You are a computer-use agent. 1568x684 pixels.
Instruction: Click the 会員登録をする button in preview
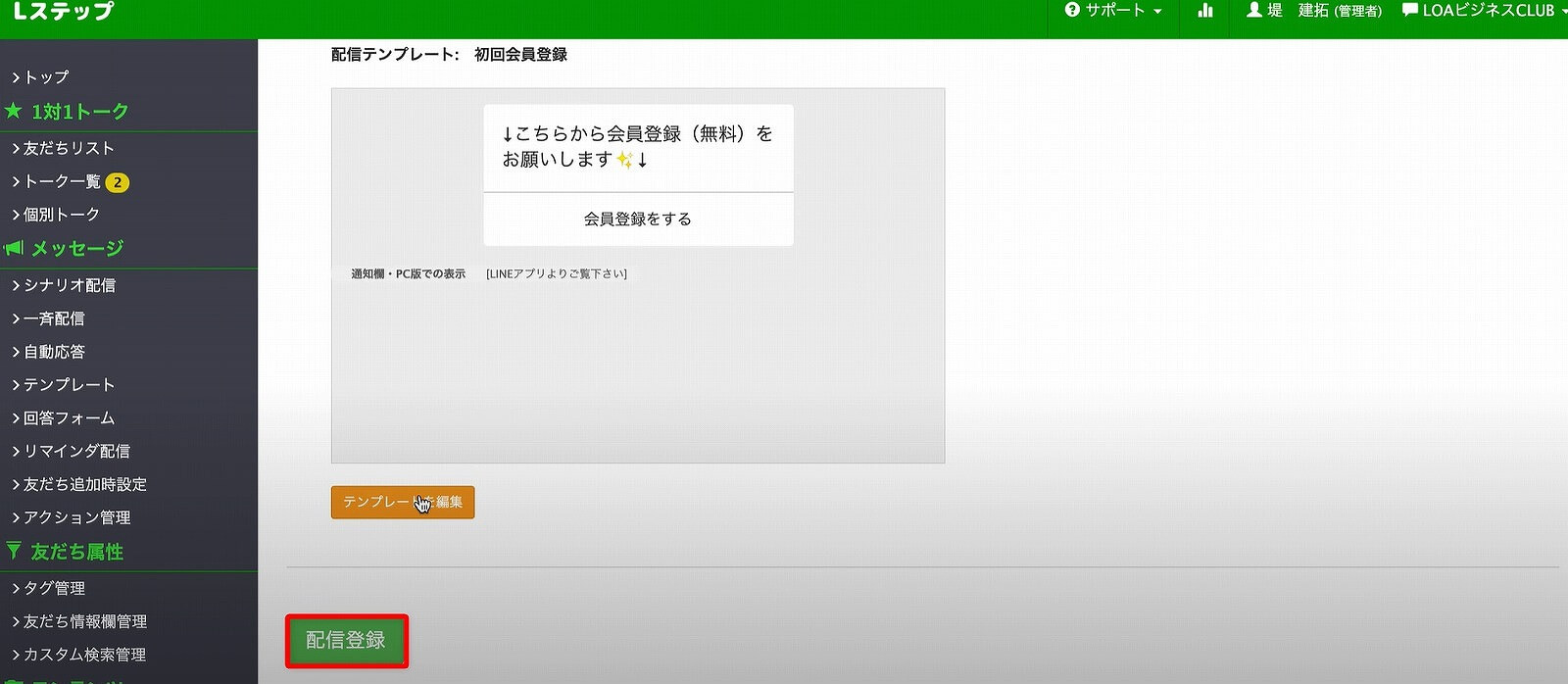point(638,219)
